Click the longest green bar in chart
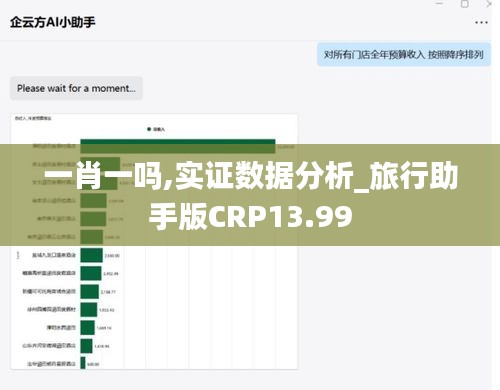This screenshot has height=390, width=500. [x=178, y=146]
